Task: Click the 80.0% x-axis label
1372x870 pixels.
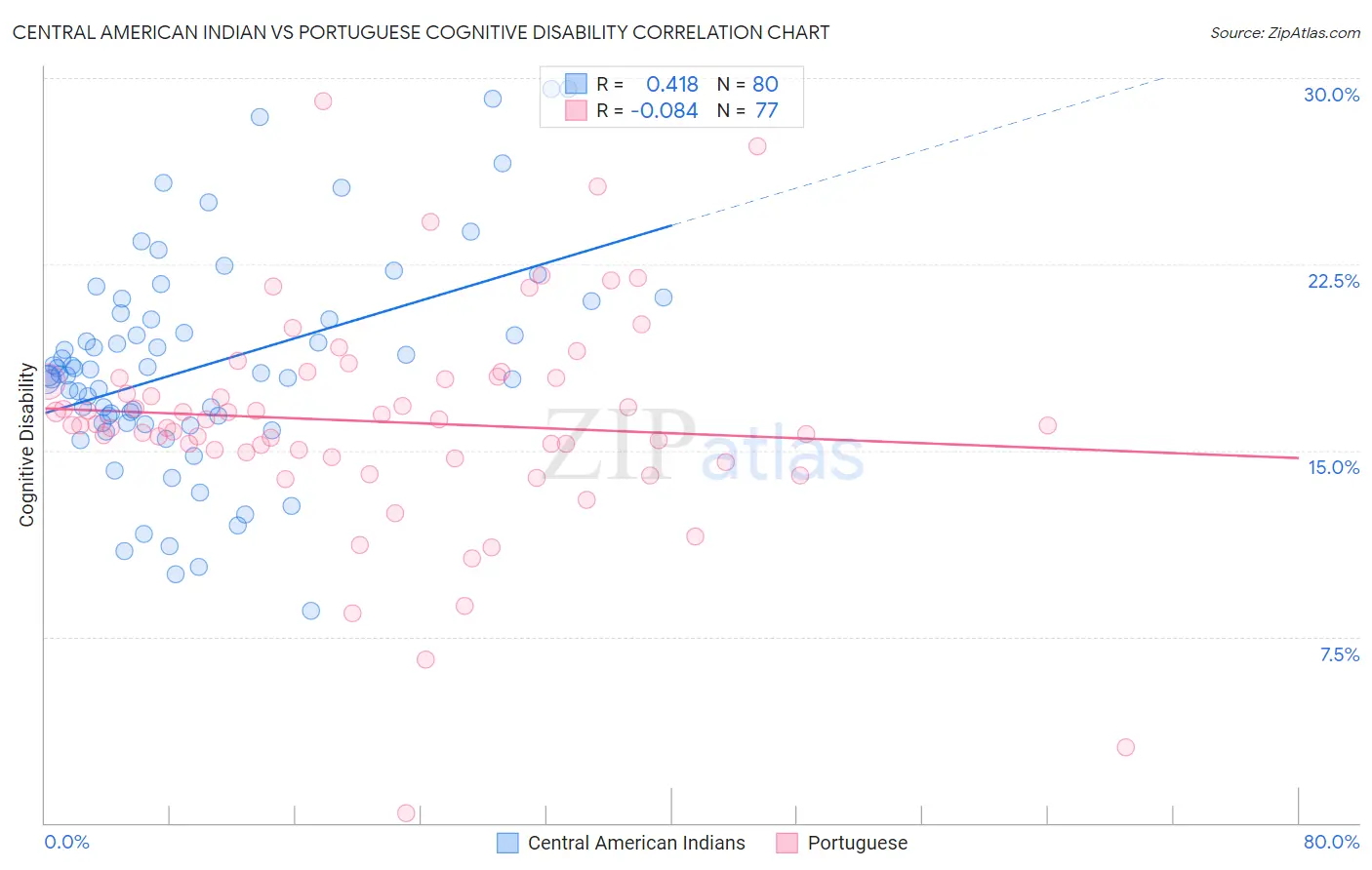Action: (x=1331, y=842)
